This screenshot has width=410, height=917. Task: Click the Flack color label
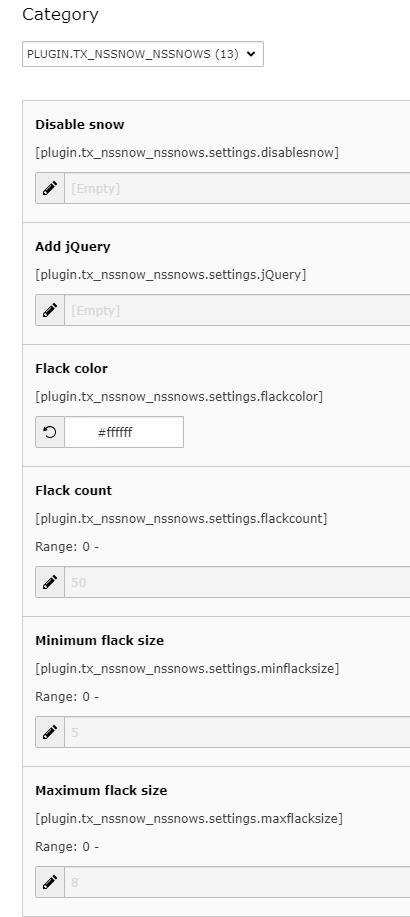click(71, 368)
